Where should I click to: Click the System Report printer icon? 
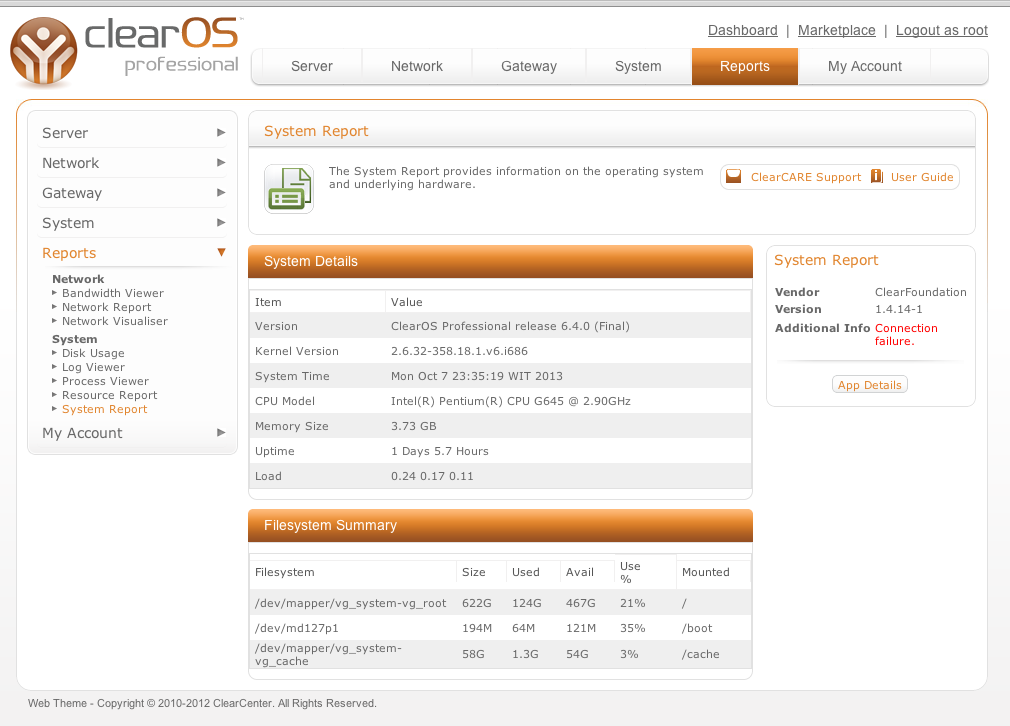(289, 189)
